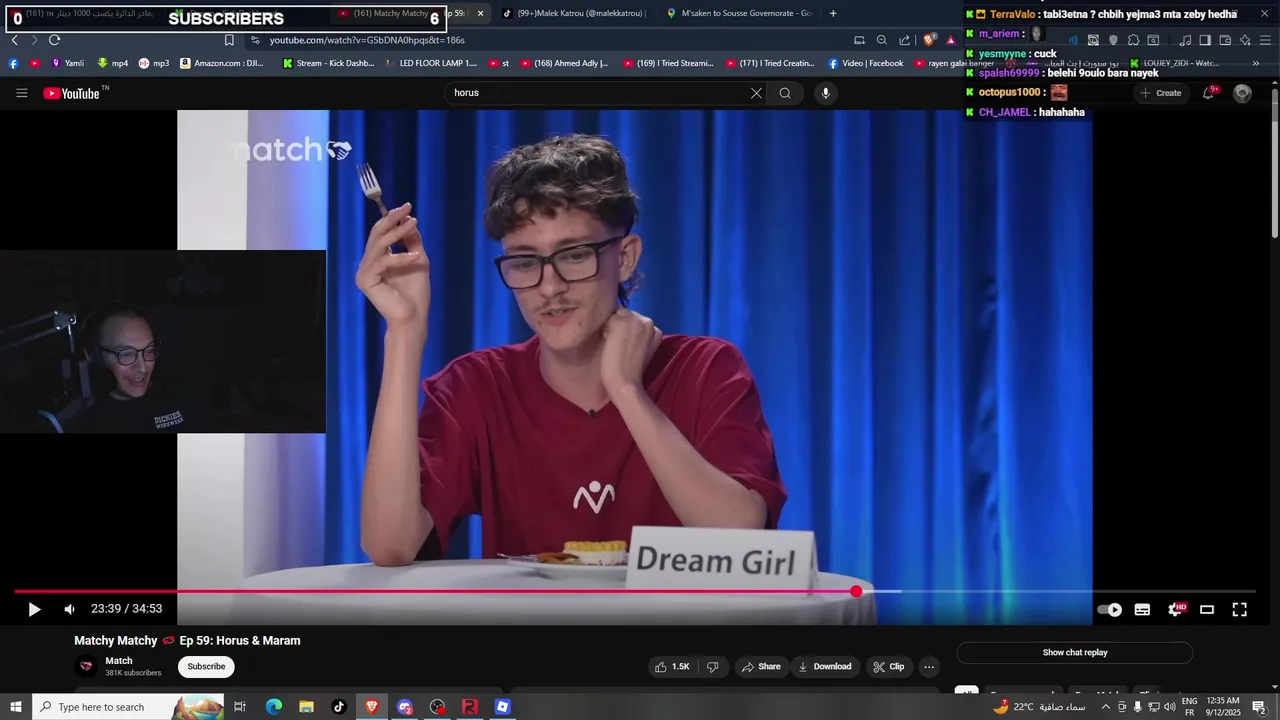Click the taskbar search box

point(129,707)
